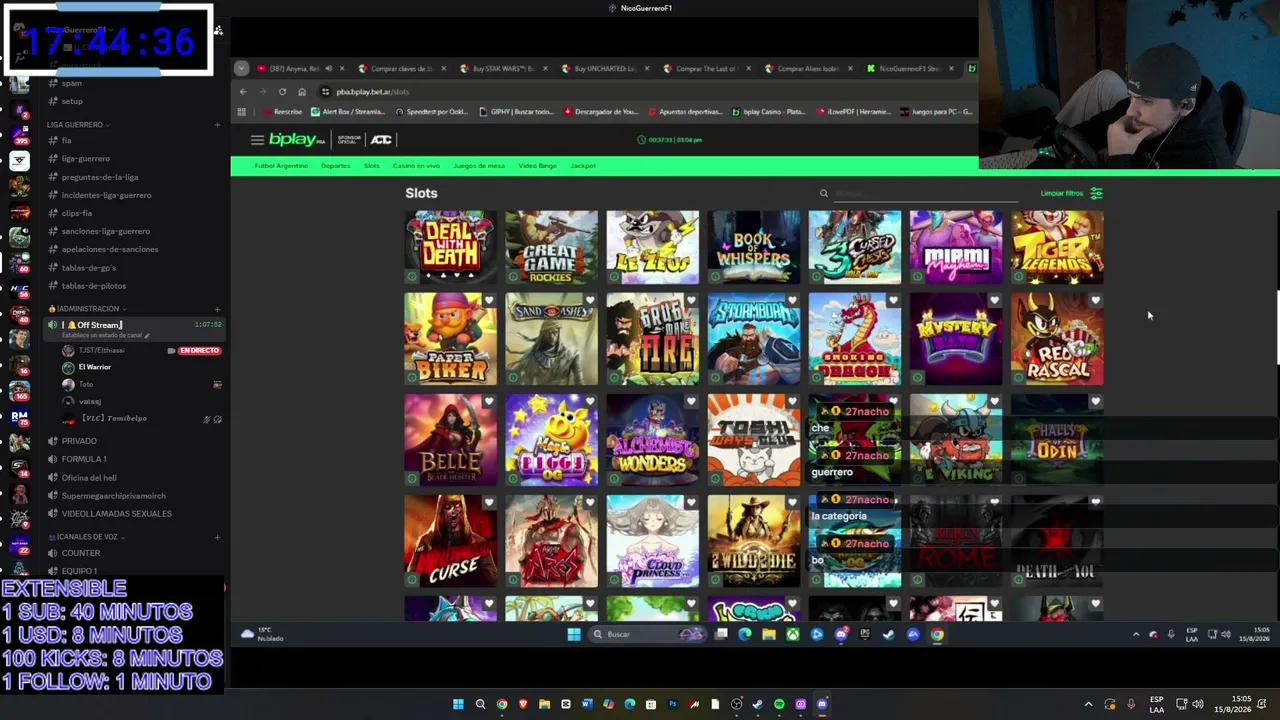Click the search magnifier icon above slots
1280x720 pixels.
point(824,194)
